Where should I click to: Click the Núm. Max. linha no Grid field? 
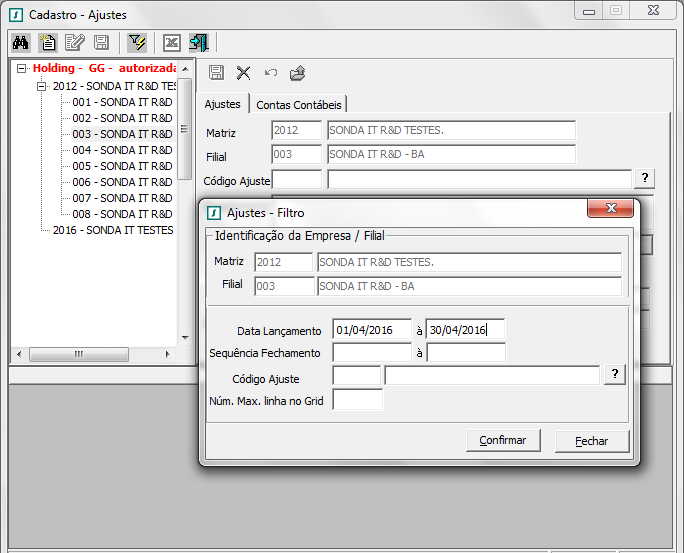[357, 400]
